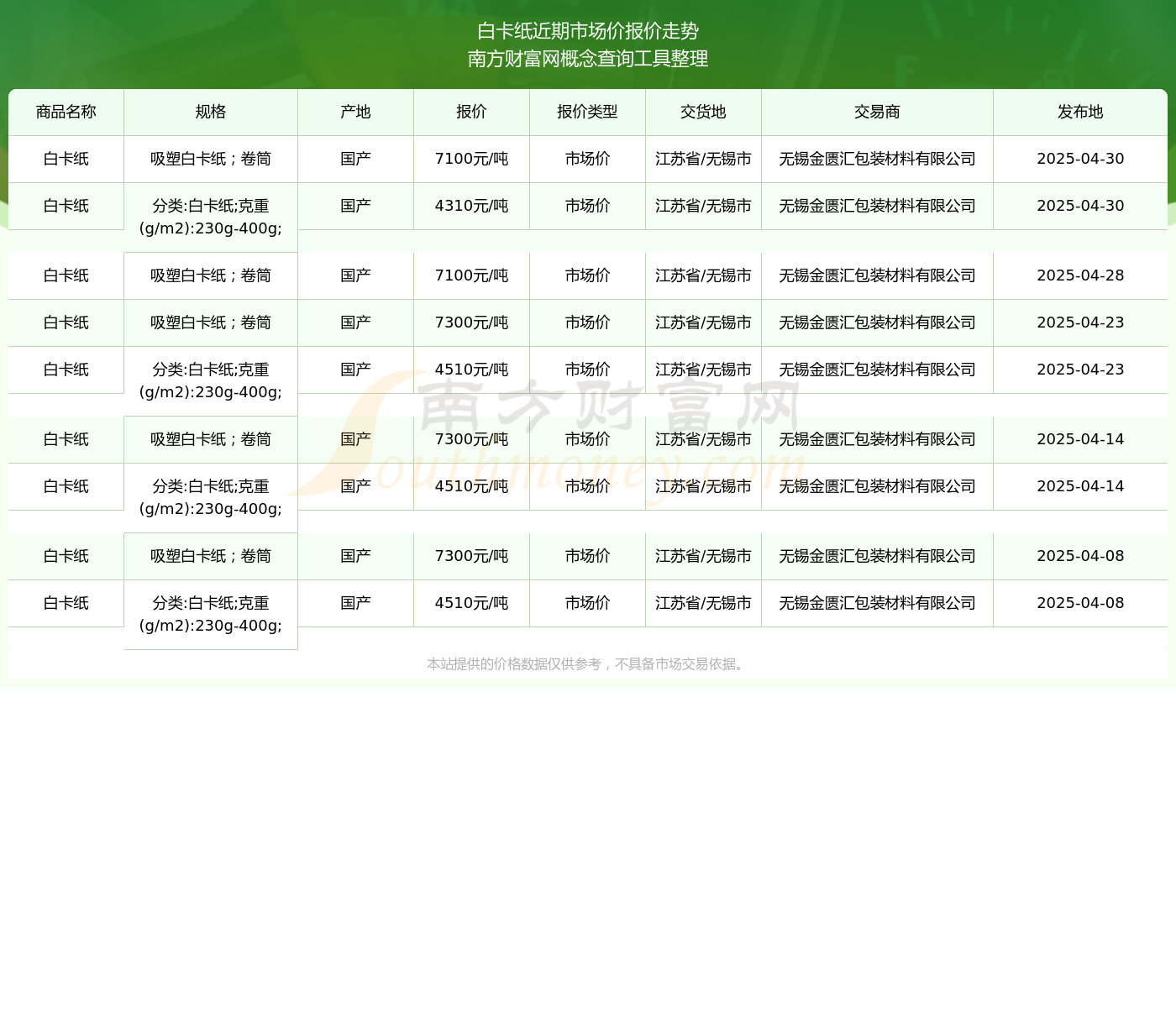Click 230g-400g spec in 2025-04-08 row
Image resolution: width=1176 pixels, height=1012 pixels.
pyautogui.click(x=211, y=614)
